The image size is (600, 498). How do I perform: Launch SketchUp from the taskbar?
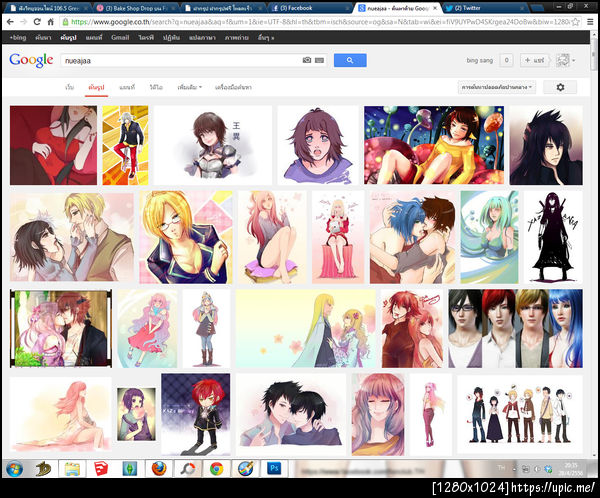click(x=101, y=469)
